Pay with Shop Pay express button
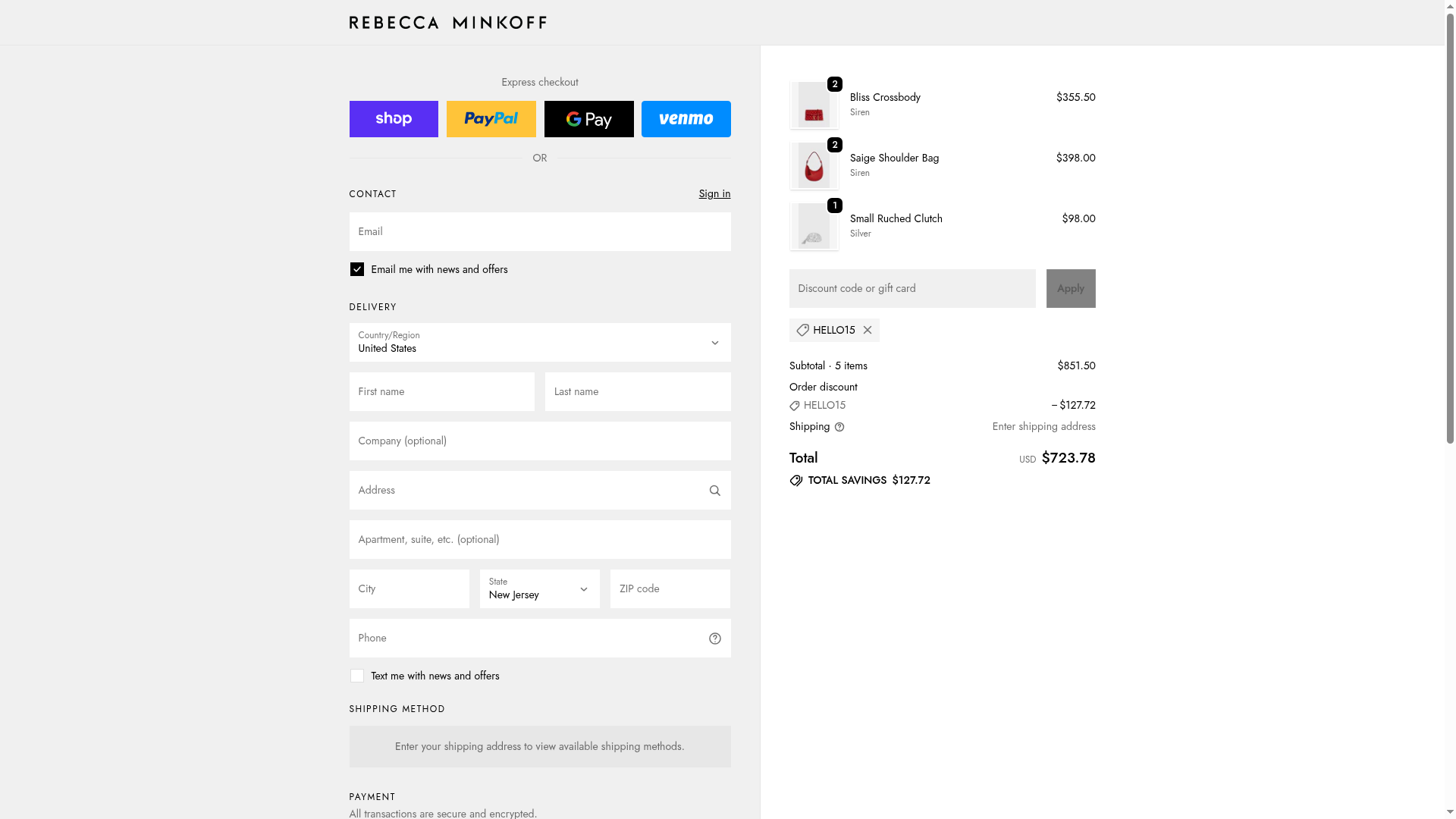 (394, 119)
